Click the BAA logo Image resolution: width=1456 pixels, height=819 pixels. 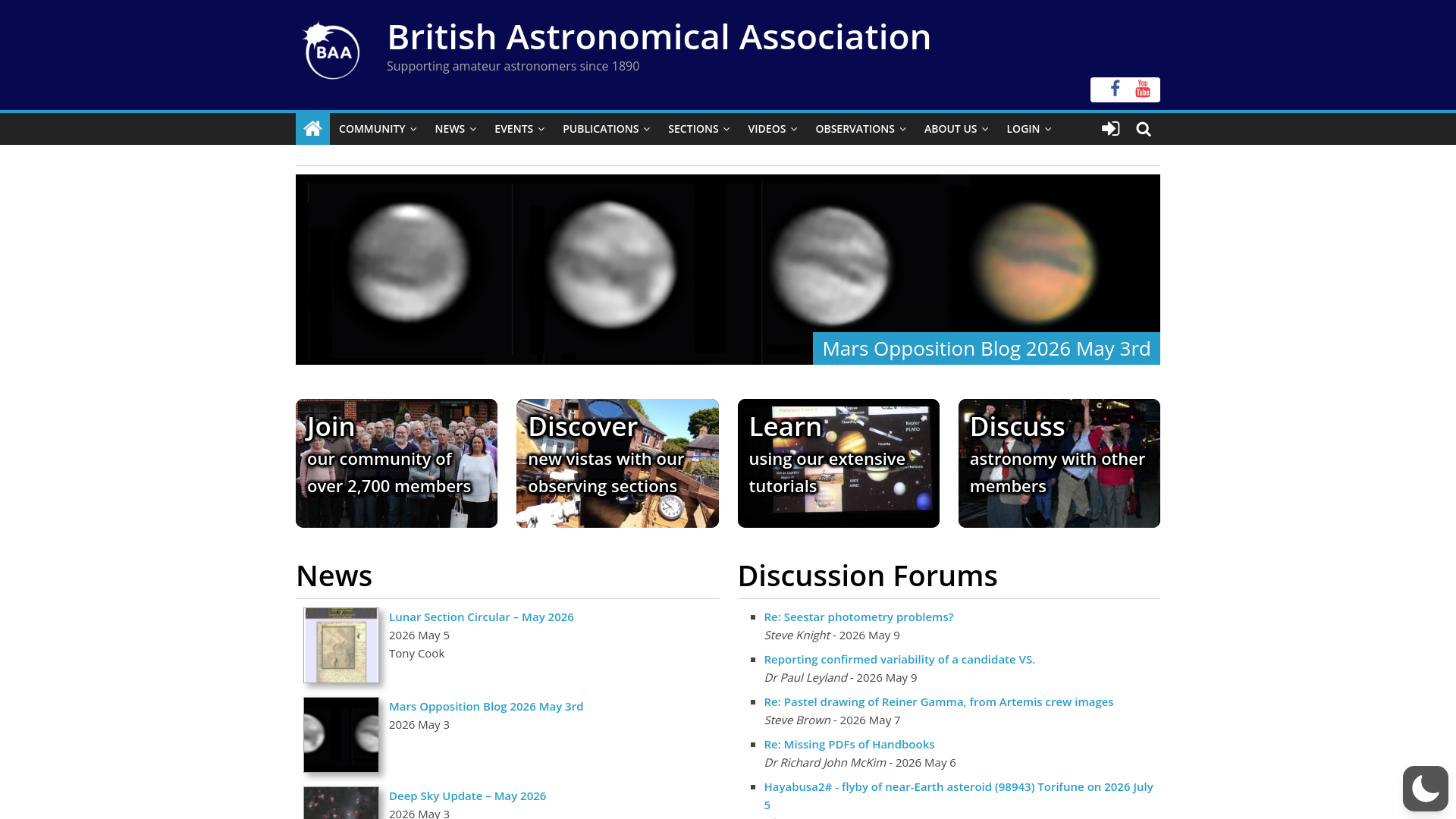[x=331, y=50]
